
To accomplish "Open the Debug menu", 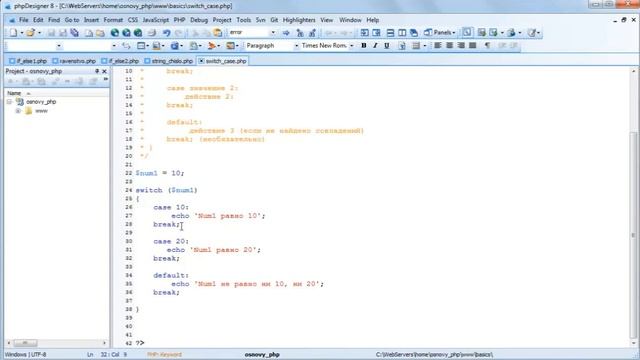I will click(199, 20).
